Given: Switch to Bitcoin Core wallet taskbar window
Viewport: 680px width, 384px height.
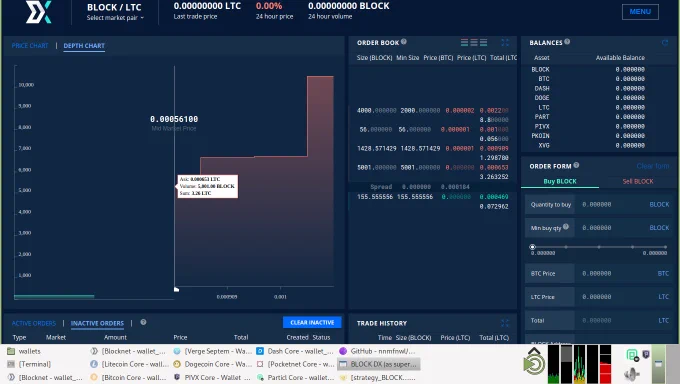Looking at the screenshot, I should pos(129,377).
